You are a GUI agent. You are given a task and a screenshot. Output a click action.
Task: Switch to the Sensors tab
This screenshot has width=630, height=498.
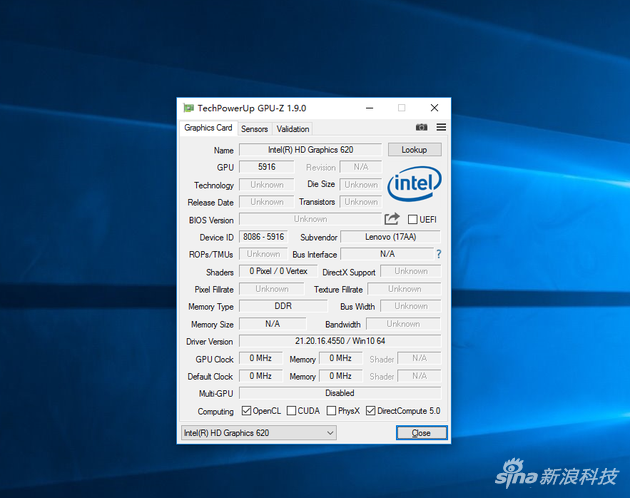click(x=254, y=129)
